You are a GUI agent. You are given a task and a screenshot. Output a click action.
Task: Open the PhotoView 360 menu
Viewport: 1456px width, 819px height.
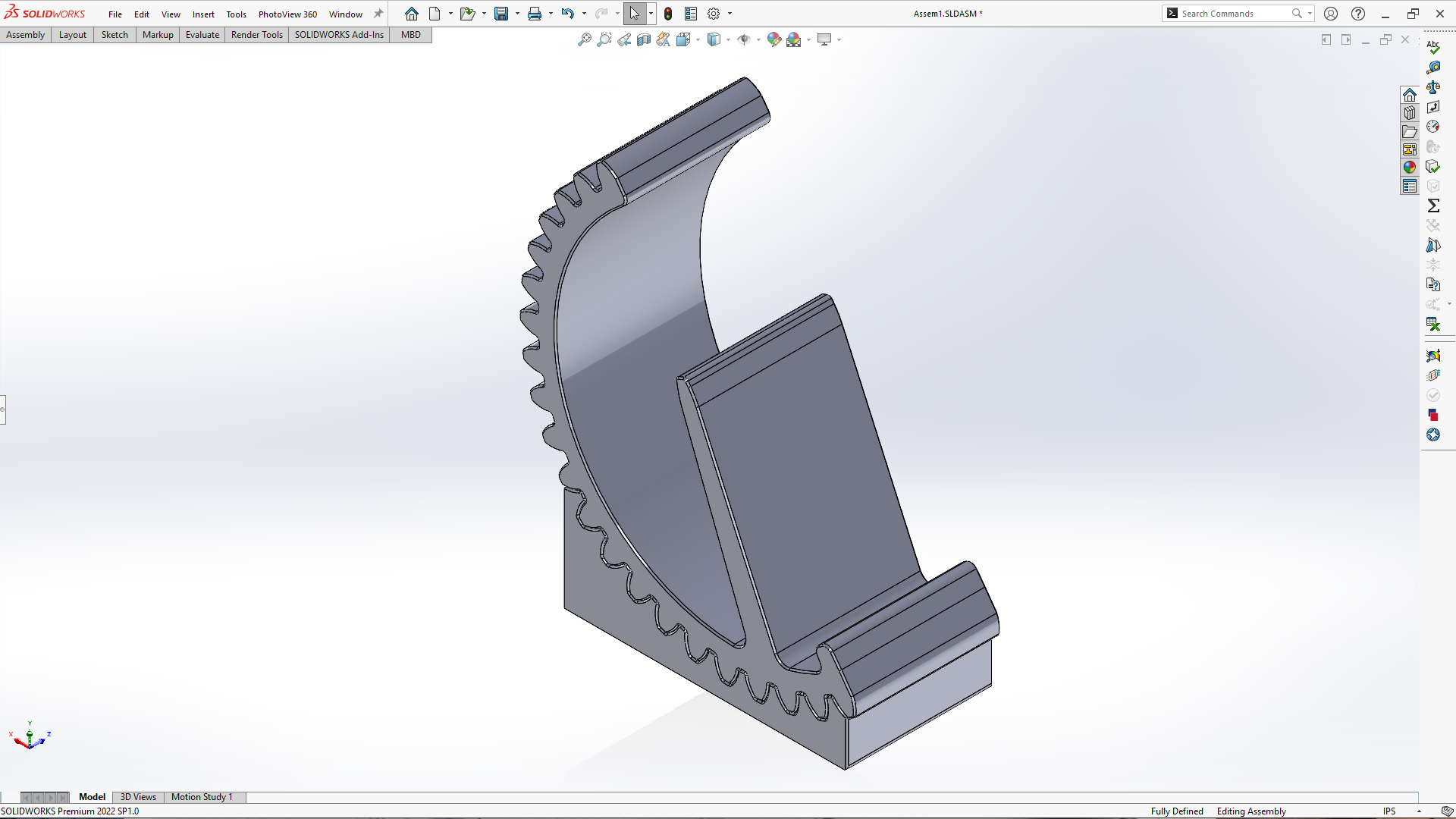pyautogui.click(x=287, y=14)
